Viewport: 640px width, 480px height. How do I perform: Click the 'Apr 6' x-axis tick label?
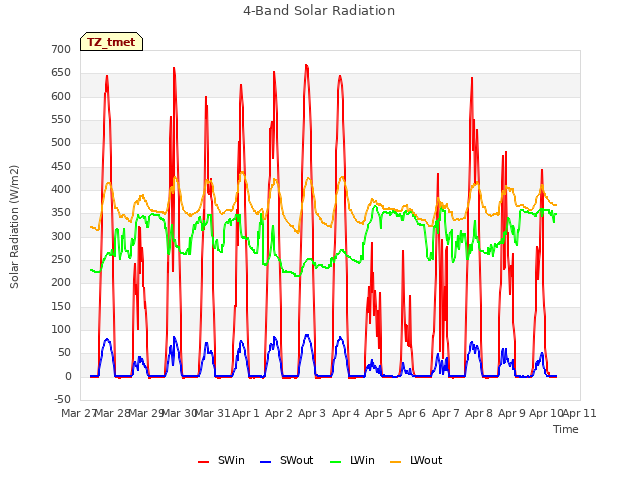pyautogui.click(x=412, y=413)
